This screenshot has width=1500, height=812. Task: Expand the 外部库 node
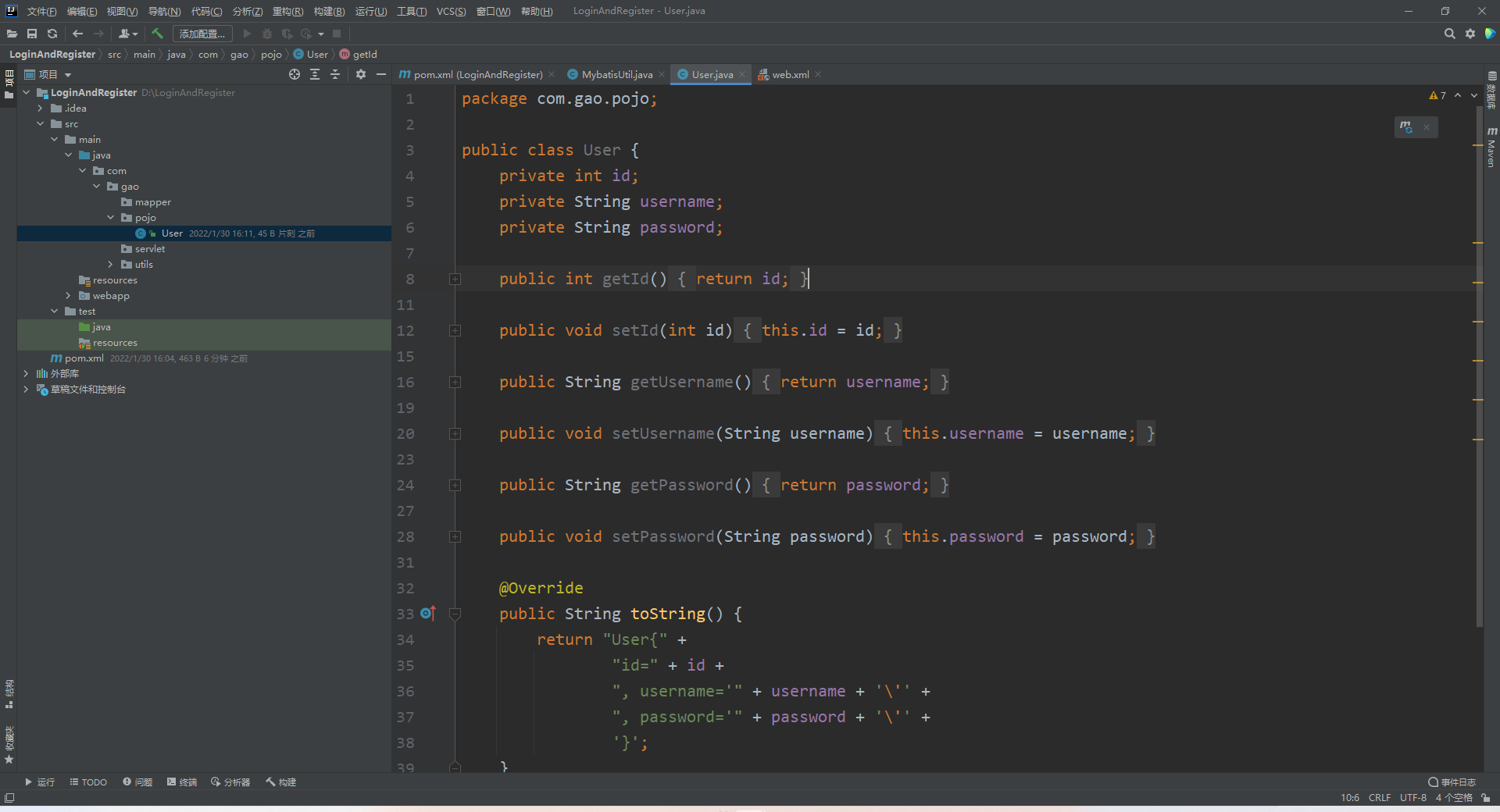(26, 373)
